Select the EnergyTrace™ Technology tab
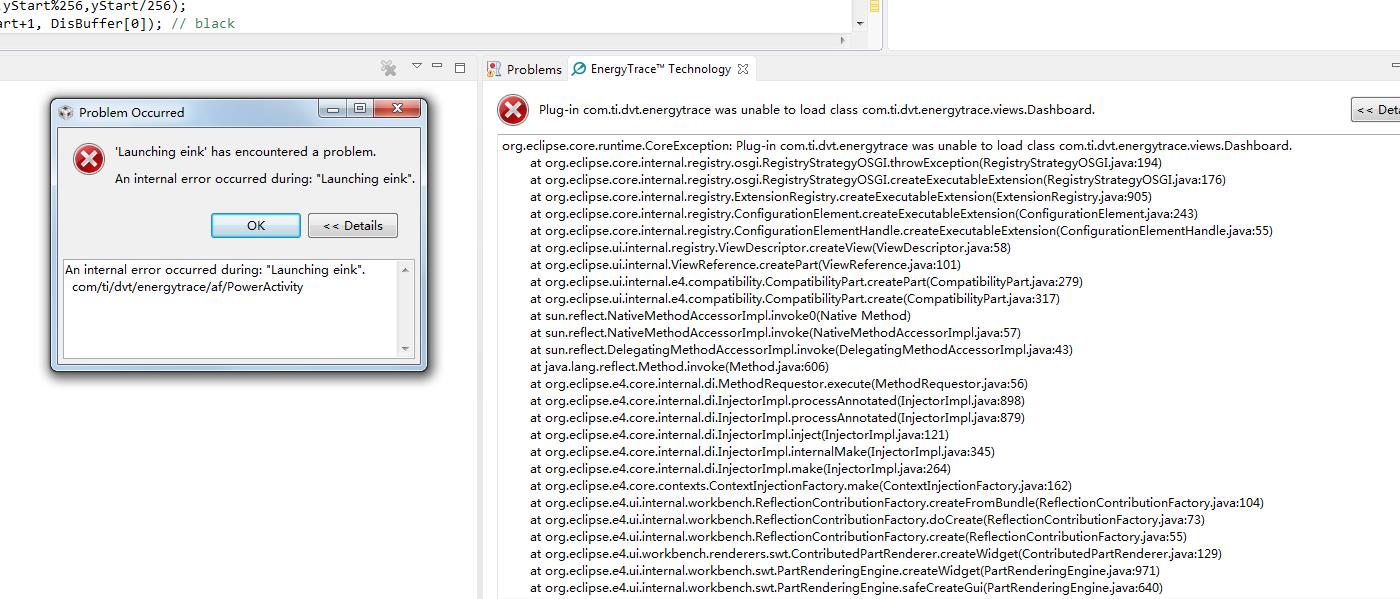 [x=660, y=69]
